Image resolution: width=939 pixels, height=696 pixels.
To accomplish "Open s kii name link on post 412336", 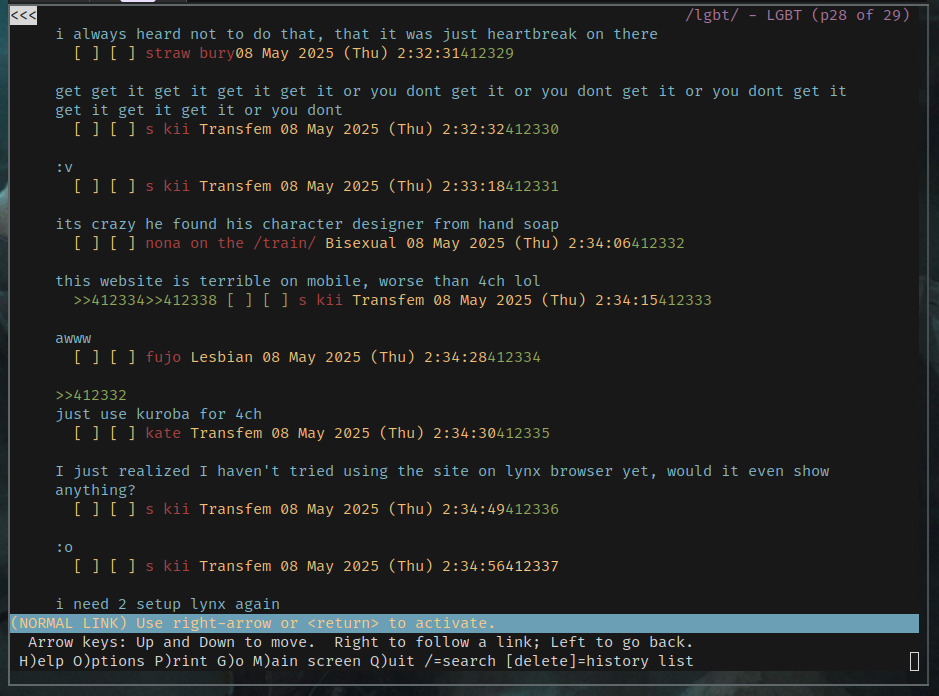I will (x=168, y=509).
